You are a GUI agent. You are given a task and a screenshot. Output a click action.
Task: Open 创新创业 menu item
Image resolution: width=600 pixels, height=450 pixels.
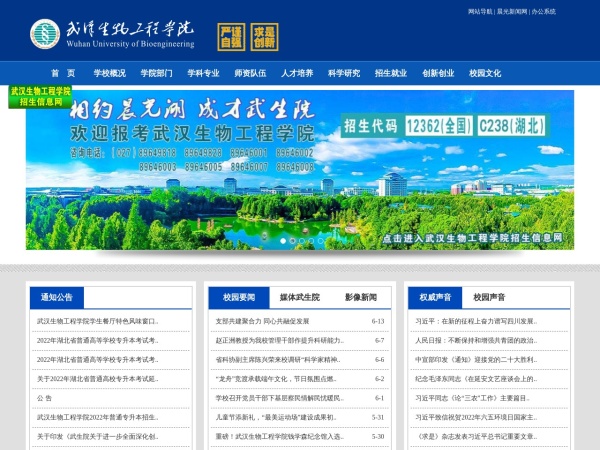pyautogui.click(x=438, y=73)
